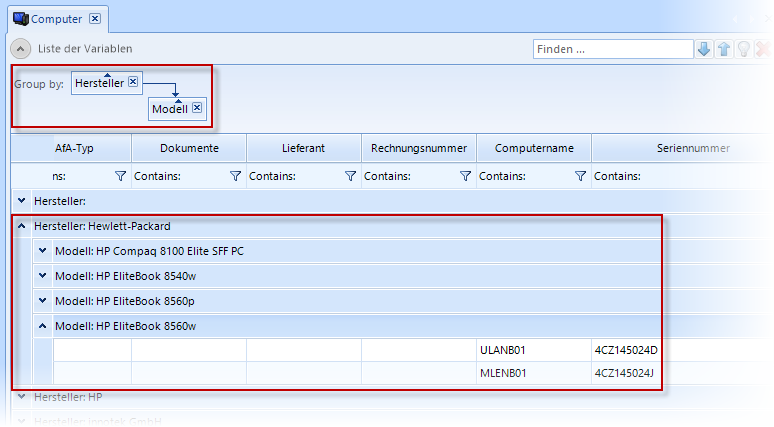The width and height of the screenshot is (774, 427).
Task: Select the Computer tab
Action: pos(57,19)
